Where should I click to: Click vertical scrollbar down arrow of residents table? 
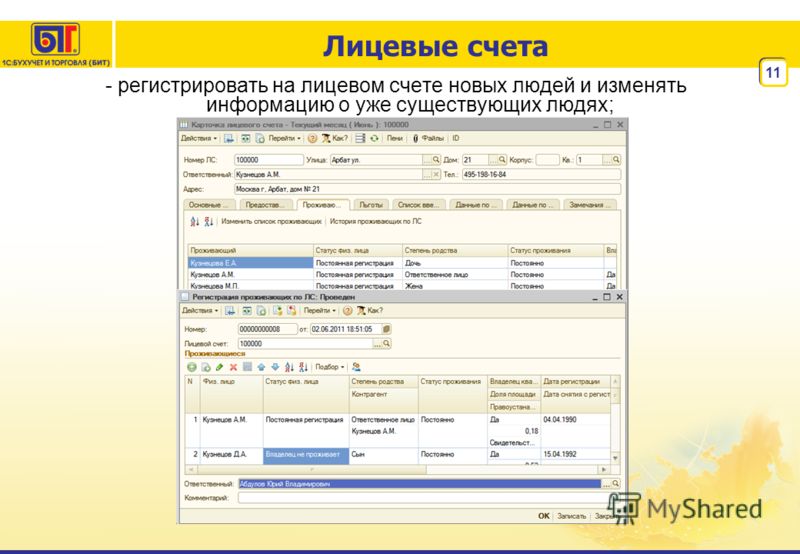(615, 458)
